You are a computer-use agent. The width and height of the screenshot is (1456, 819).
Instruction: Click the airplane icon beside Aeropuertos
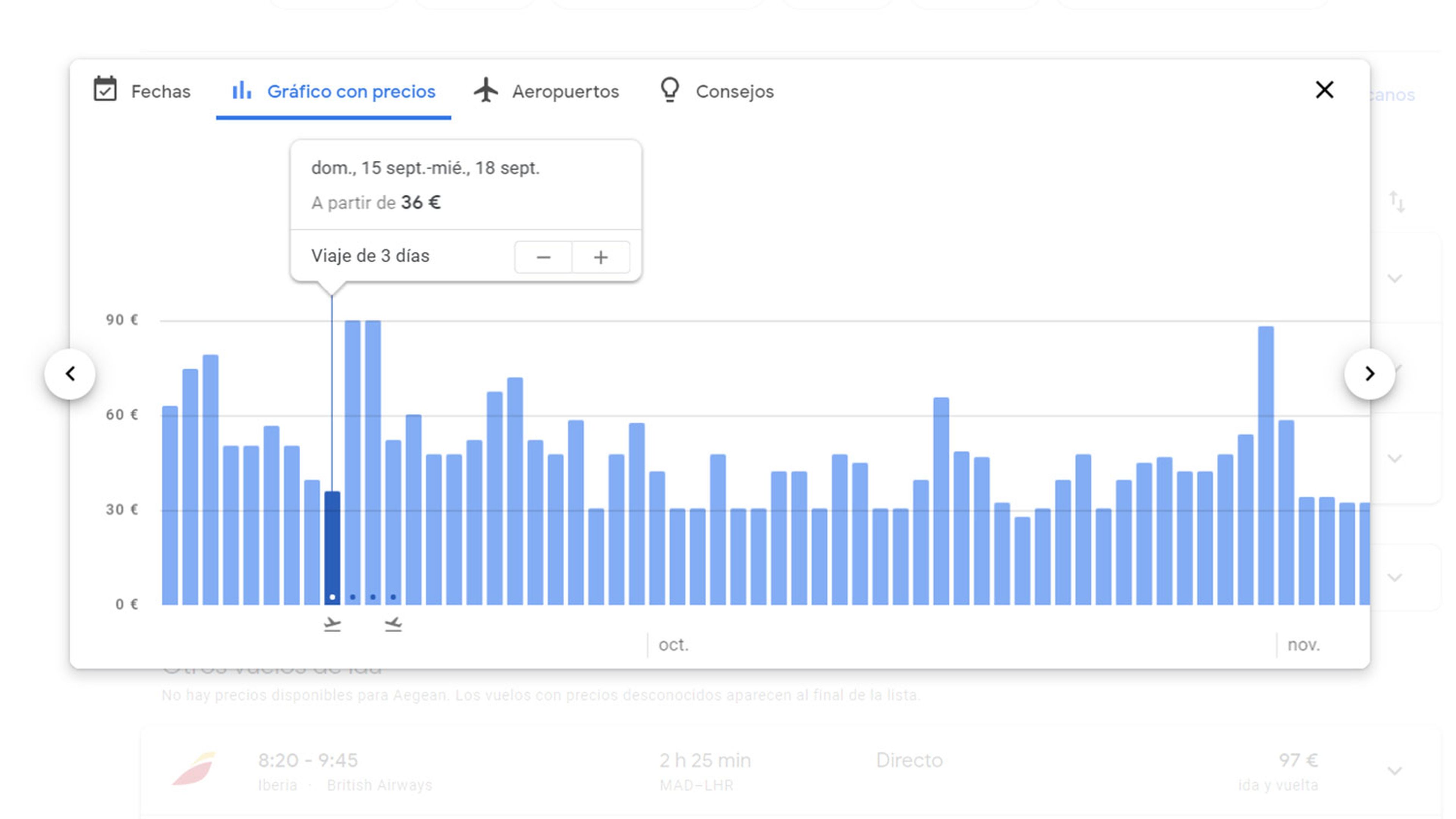click(x=485, y=90)
